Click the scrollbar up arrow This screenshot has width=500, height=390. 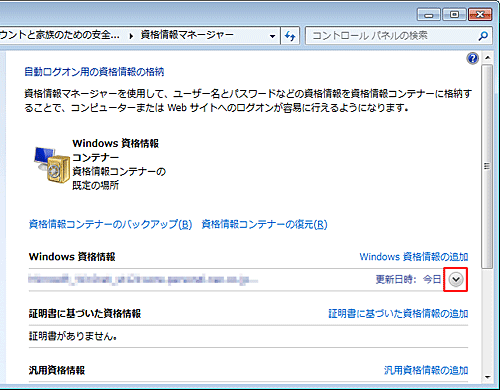coord(487,58)
